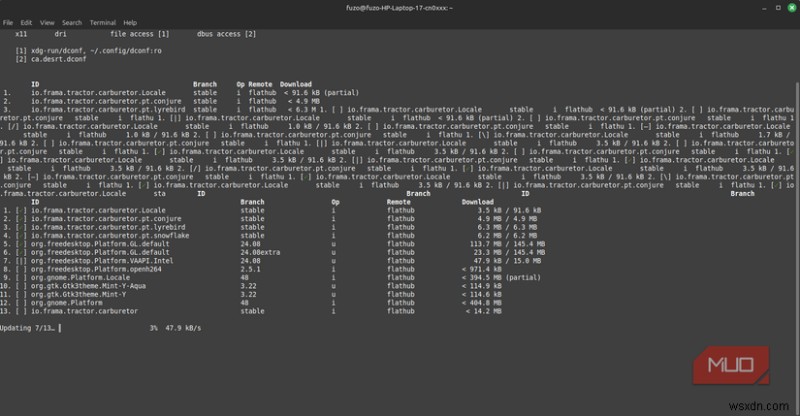Maximize the terminal window
Viewport: 800px width, 416px height.
point(778,8)
